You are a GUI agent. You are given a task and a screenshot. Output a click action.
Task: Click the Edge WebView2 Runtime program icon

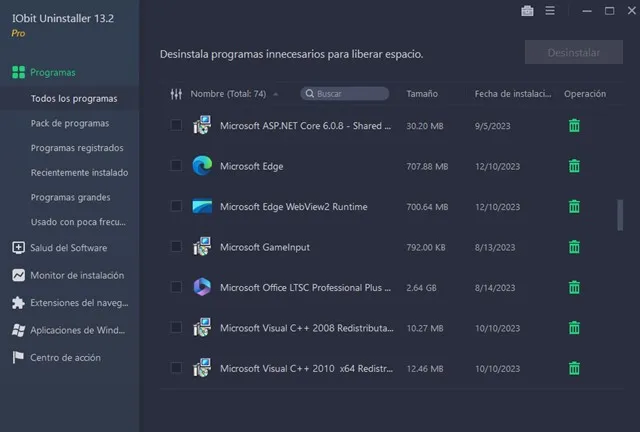pos(202,206)
